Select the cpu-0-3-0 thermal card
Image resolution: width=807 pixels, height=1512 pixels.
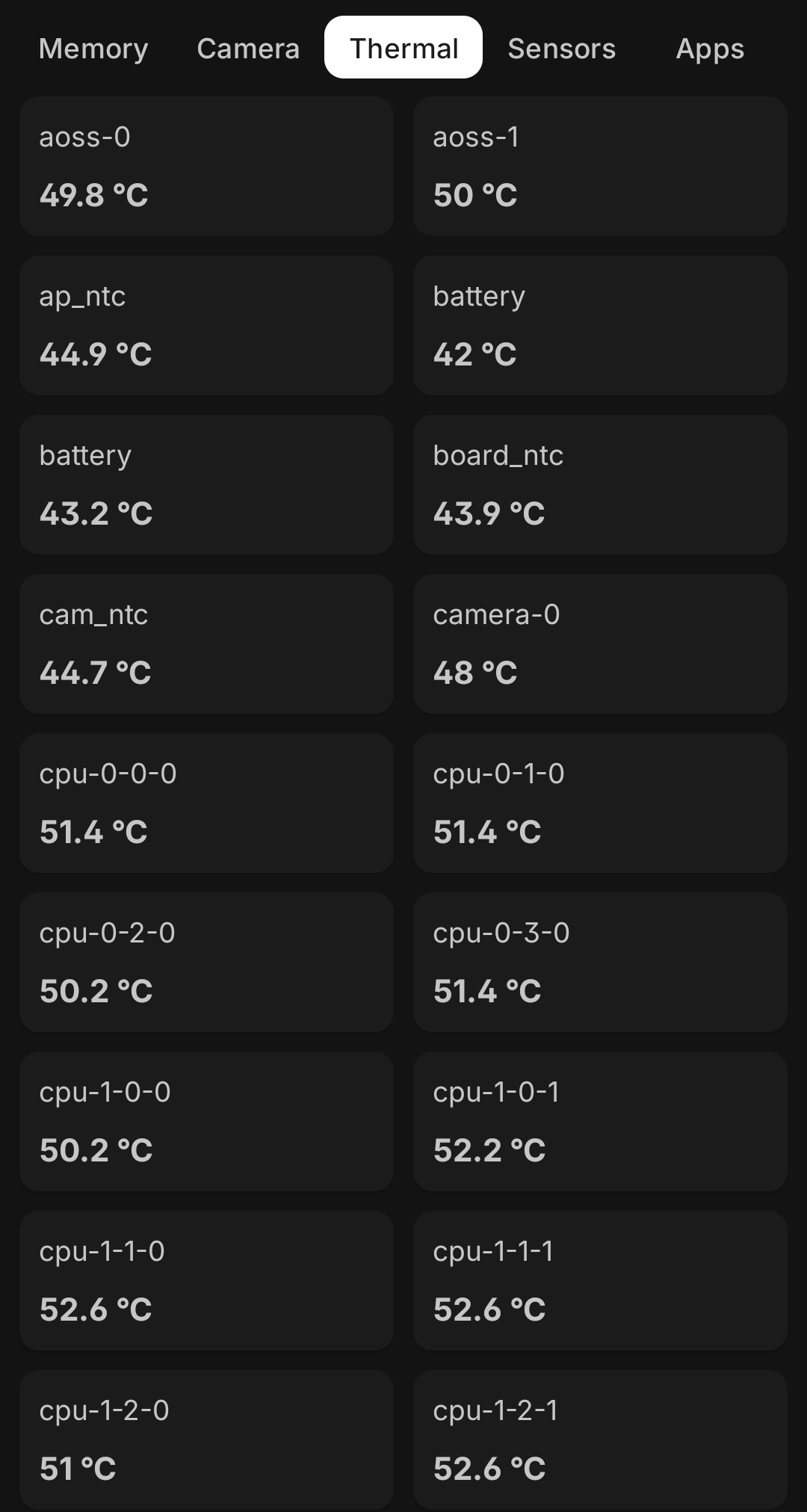600,962
